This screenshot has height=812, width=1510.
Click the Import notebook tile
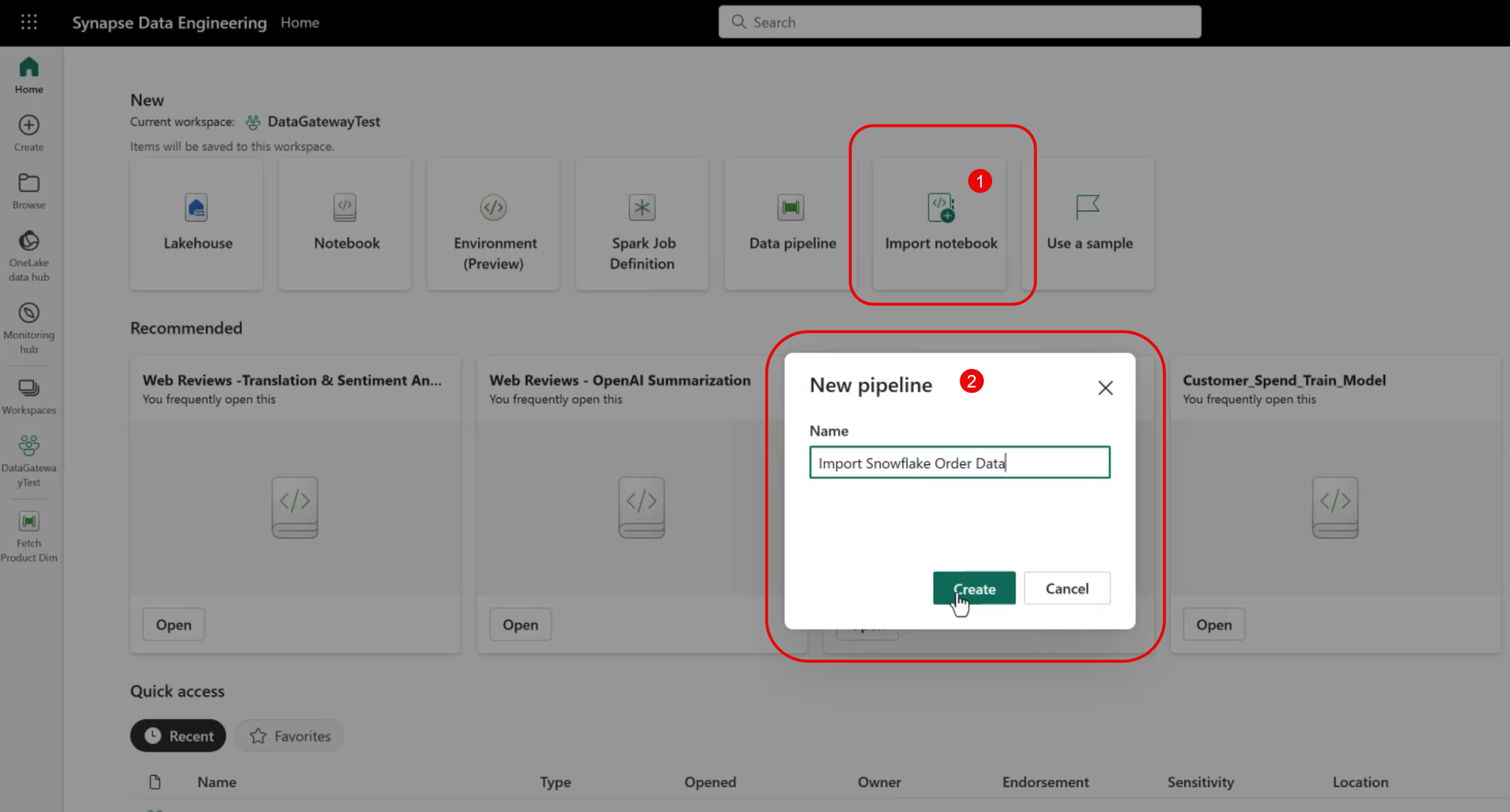[x=940, y=223]
